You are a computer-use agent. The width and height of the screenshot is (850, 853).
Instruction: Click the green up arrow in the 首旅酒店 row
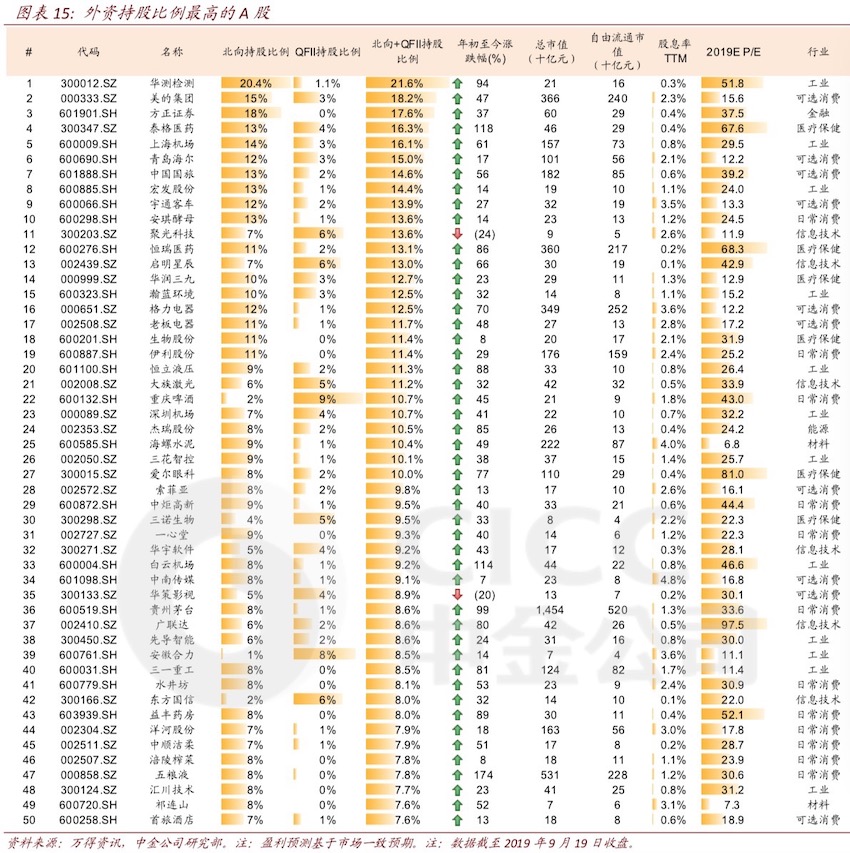coord(457,820)
